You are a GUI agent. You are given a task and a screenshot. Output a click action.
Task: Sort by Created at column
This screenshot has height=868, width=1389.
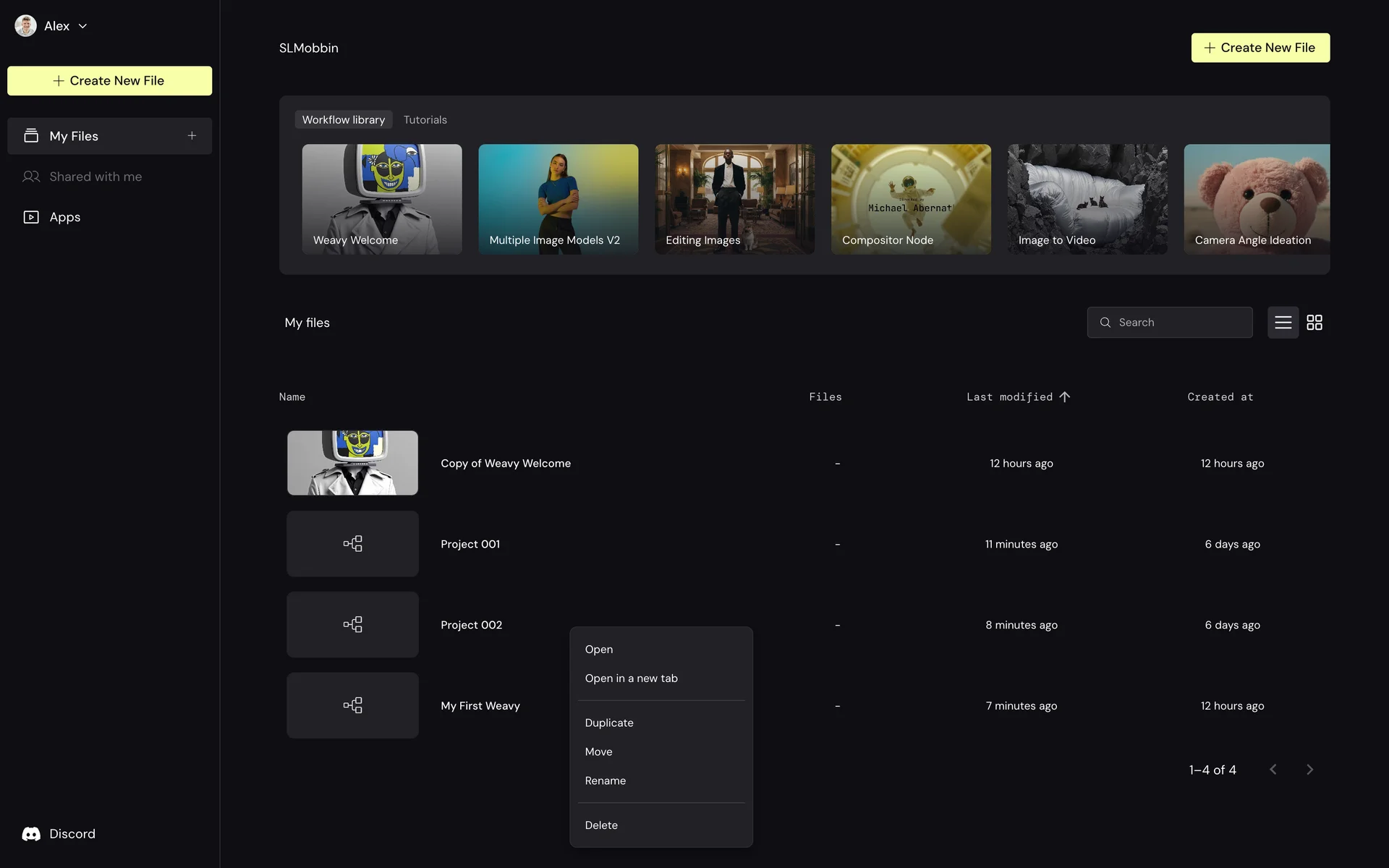click(1220, 397)
